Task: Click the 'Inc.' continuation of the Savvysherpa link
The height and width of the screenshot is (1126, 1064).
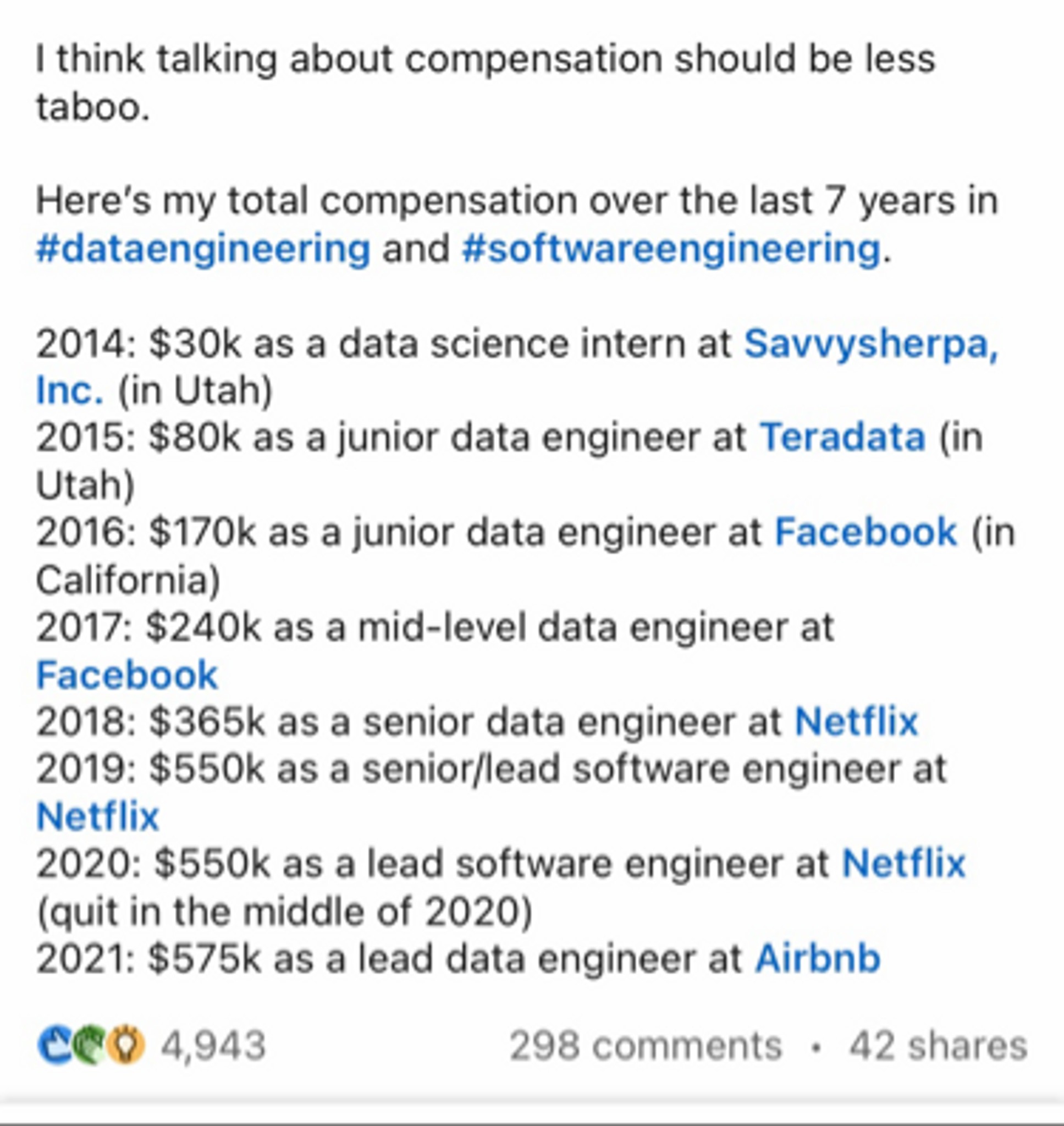Action: (x=70, y=391)
